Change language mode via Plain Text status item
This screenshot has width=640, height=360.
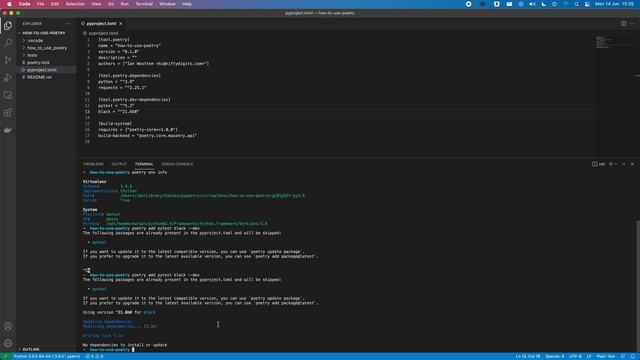[x=606, y=356]
